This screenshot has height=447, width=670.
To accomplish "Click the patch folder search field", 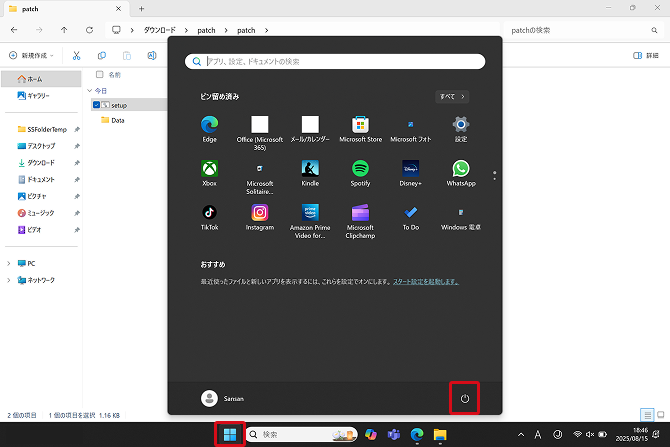I will (x=584, y=30).
